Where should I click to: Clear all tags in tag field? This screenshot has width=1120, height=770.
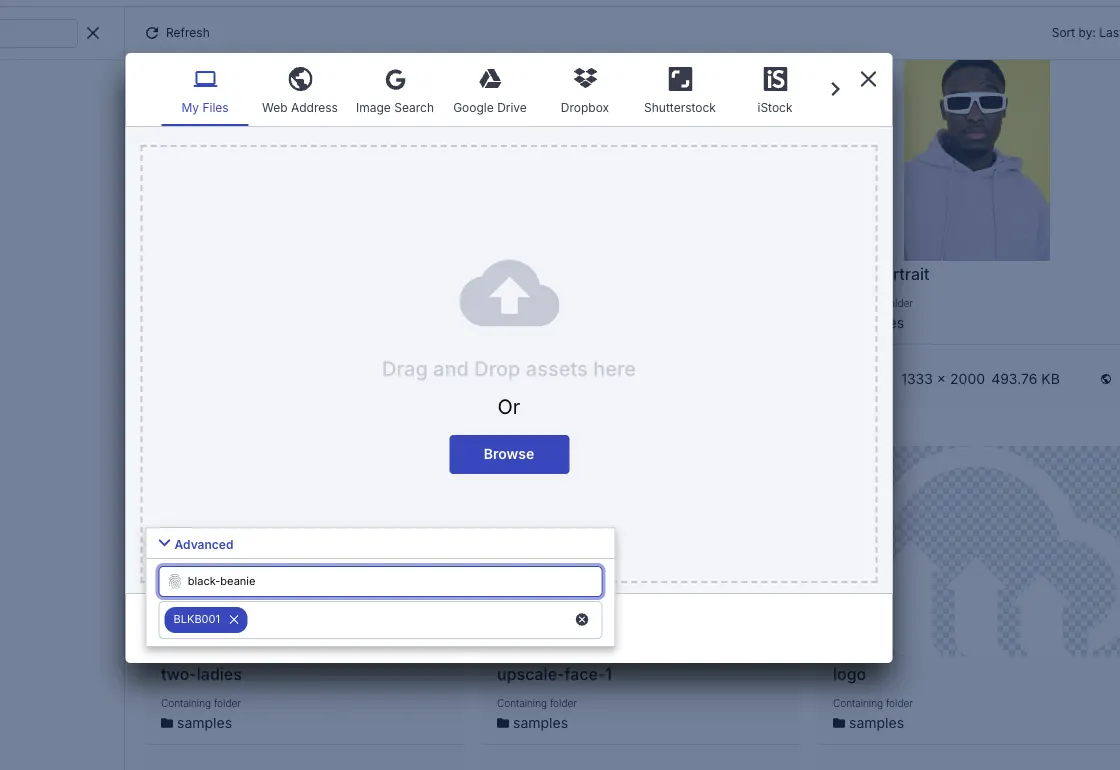[582, 619]
